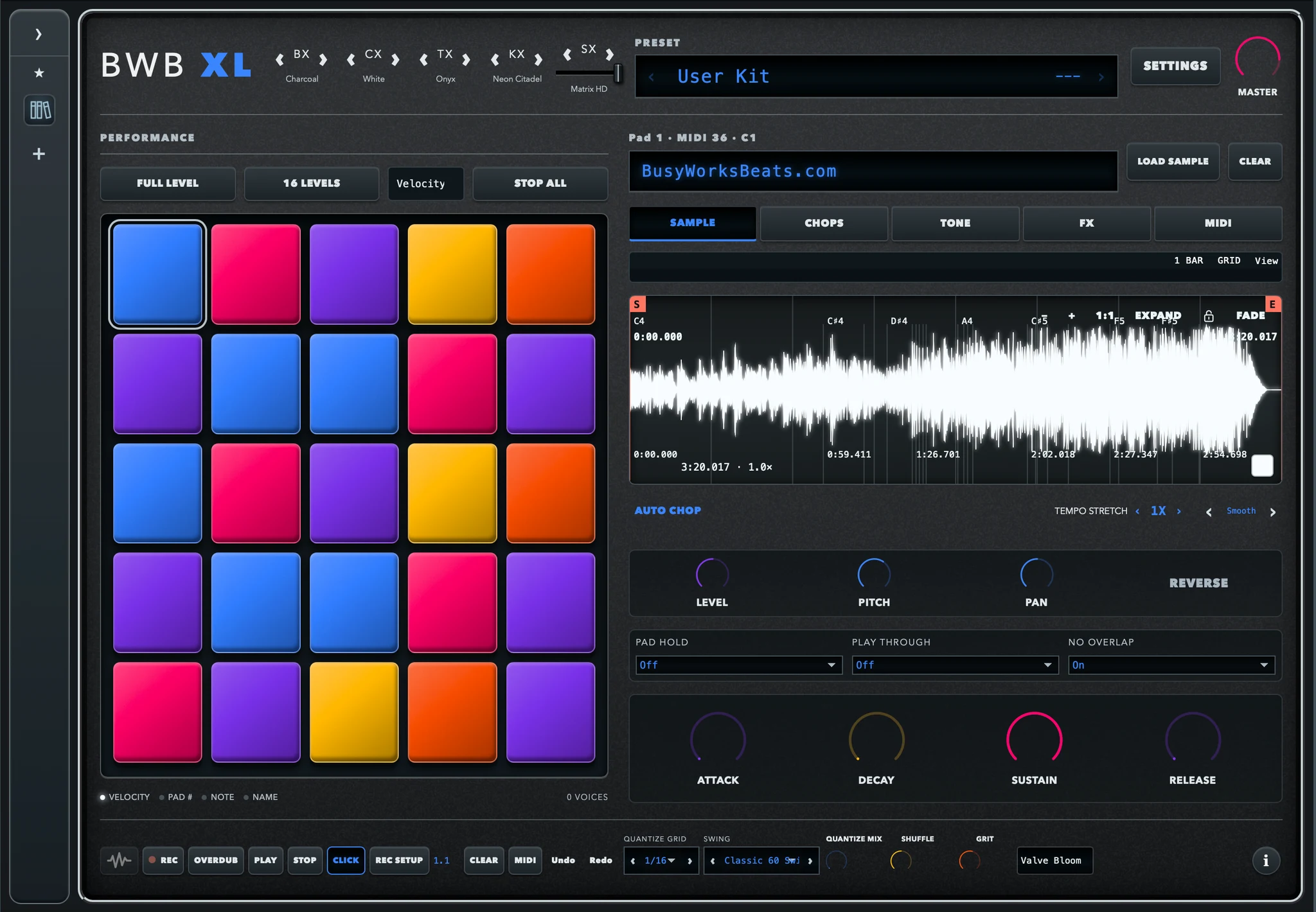Click AUTO CHOP

tap(668, 511)
